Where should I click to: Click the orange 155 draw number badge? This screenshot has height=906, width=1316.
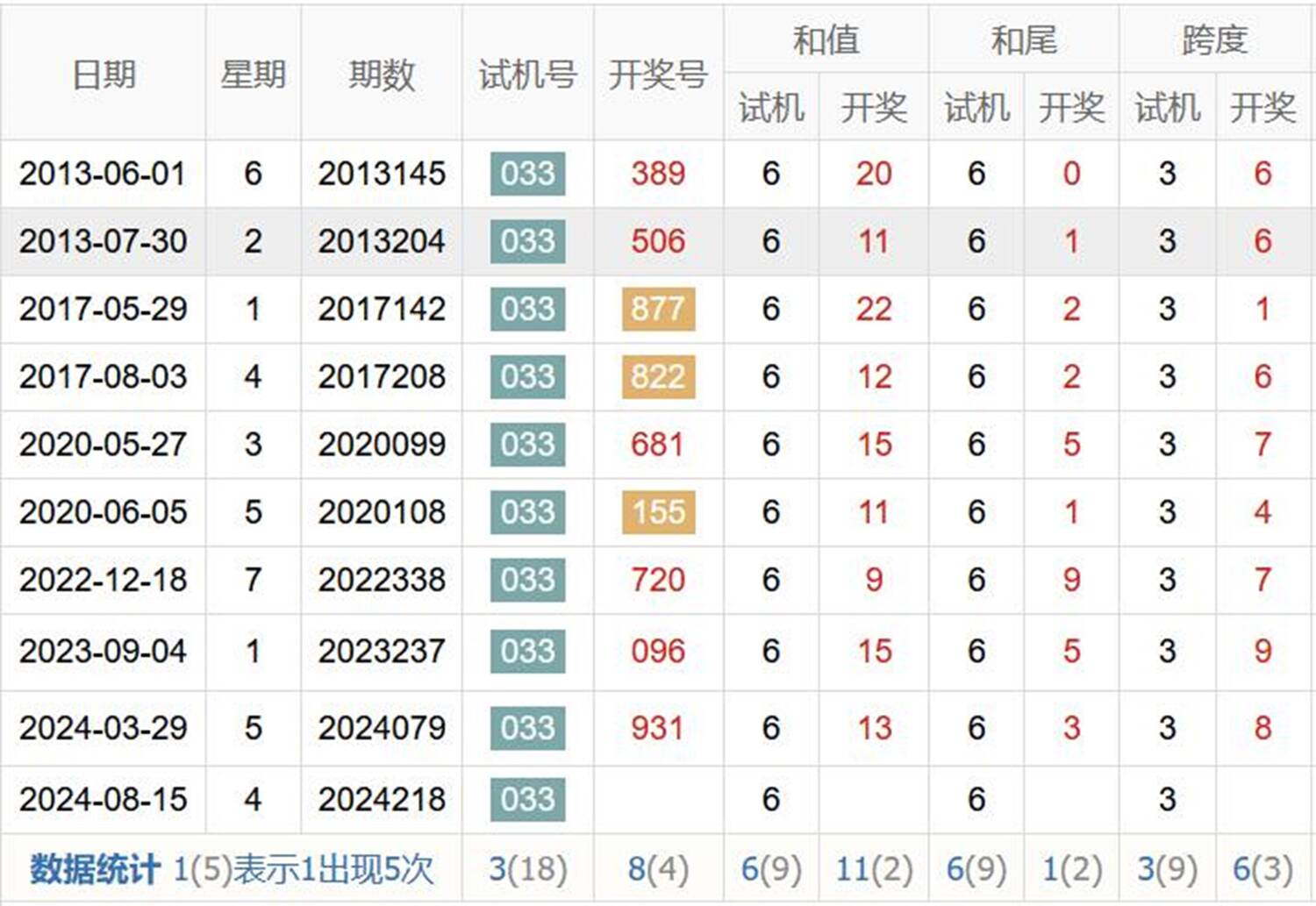tap(658, 511)
